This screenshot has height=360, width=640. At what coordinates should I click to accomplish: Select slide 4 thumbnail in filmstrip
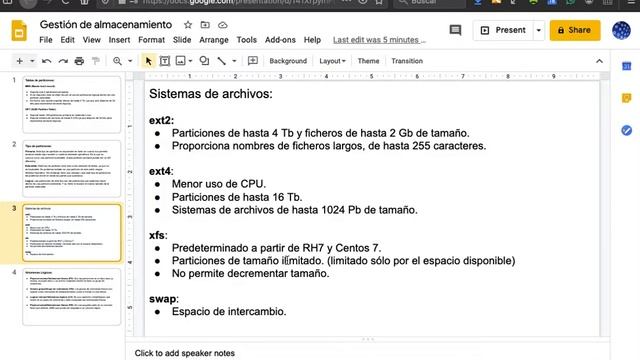coord(71,297)
